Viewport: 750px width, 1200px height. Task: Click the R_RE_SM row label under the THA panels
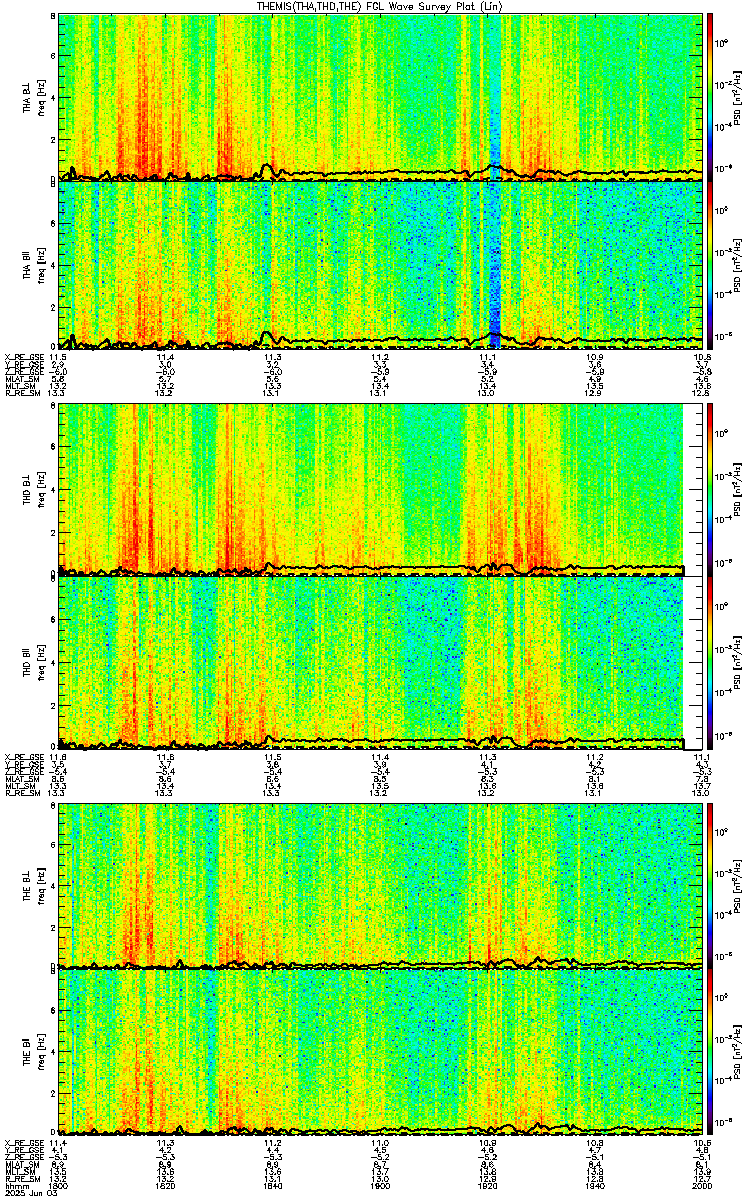point(23,394)
